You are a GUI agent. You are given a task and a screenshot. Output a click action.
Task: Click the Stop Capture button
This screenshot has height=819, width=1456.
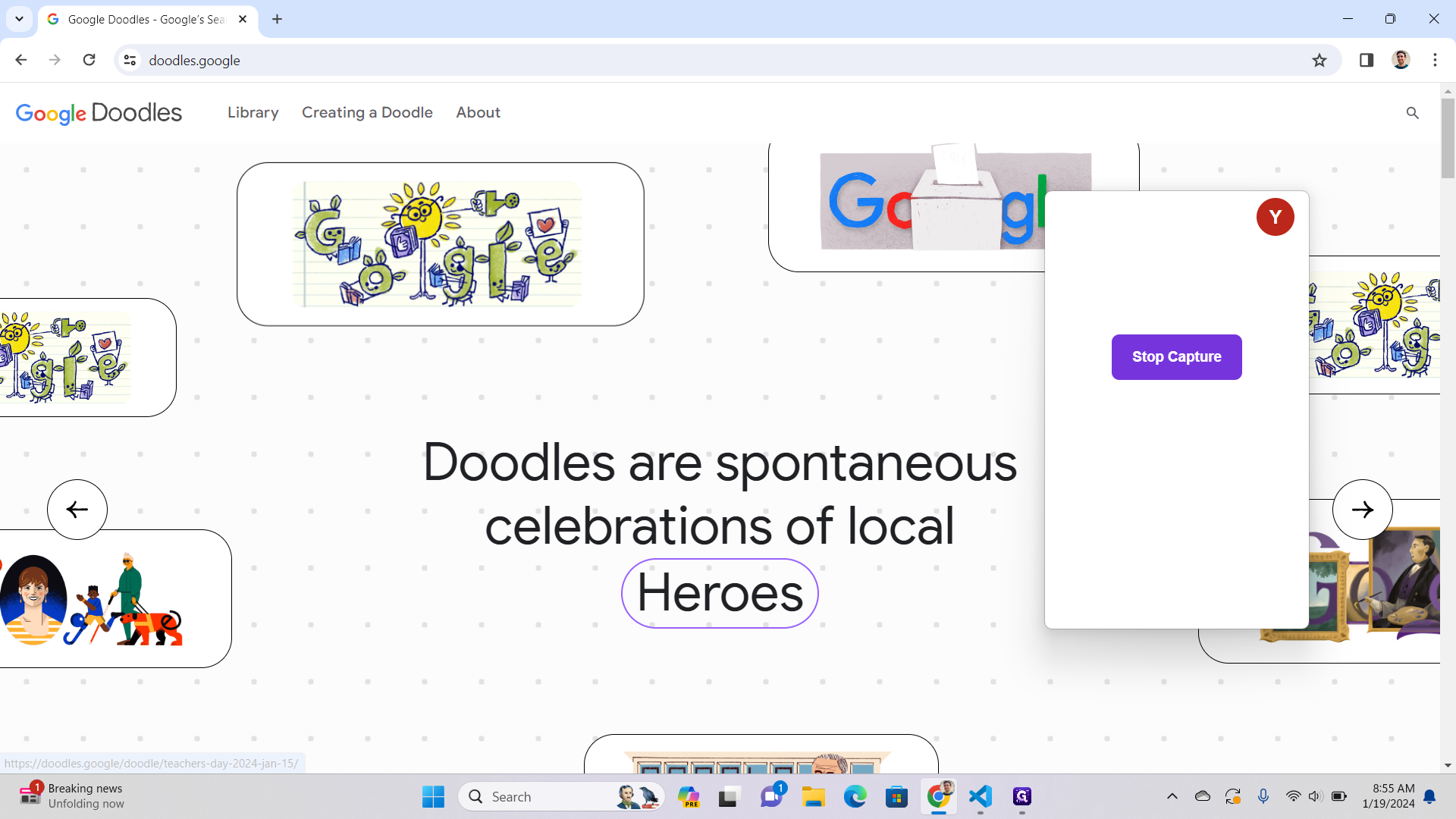click(1176, 356)
